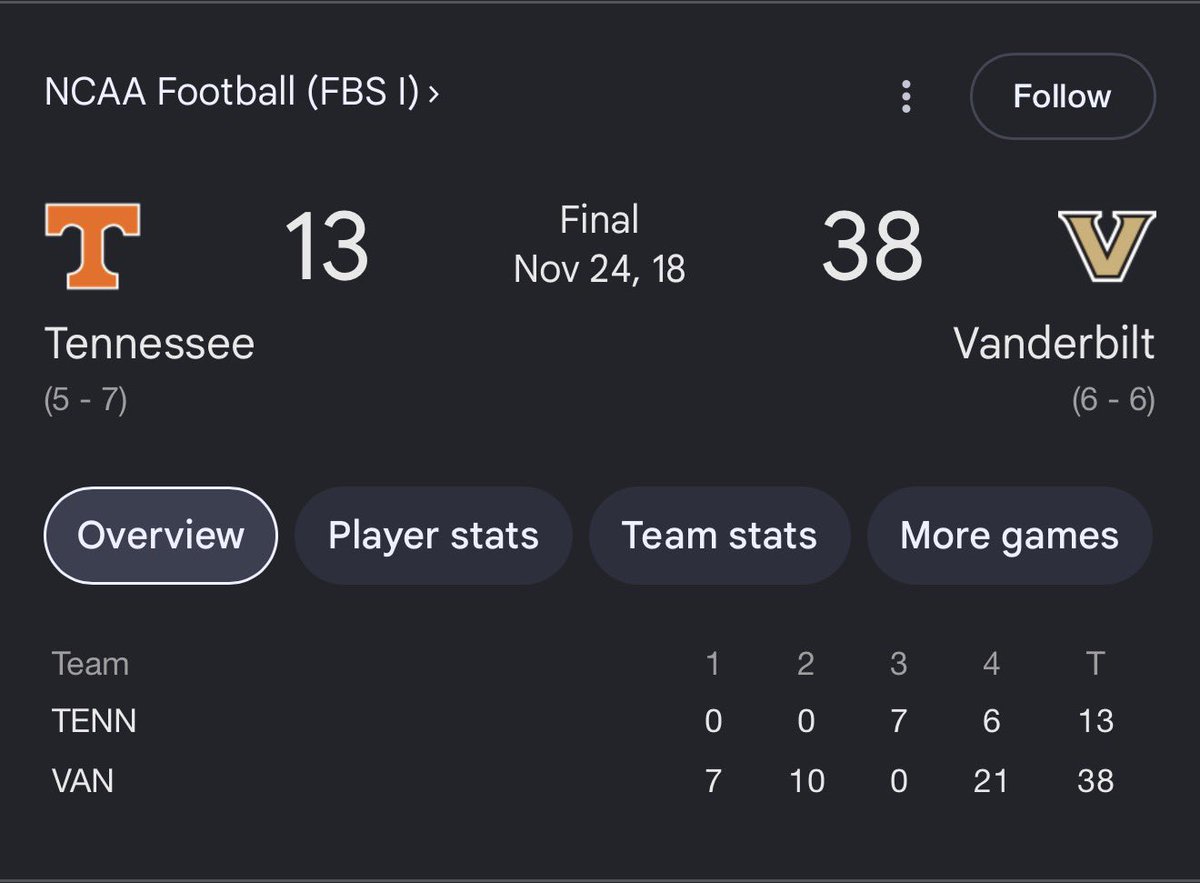Click the Tennessee orange T logo

pyautogui.click(x=92, y=246)
